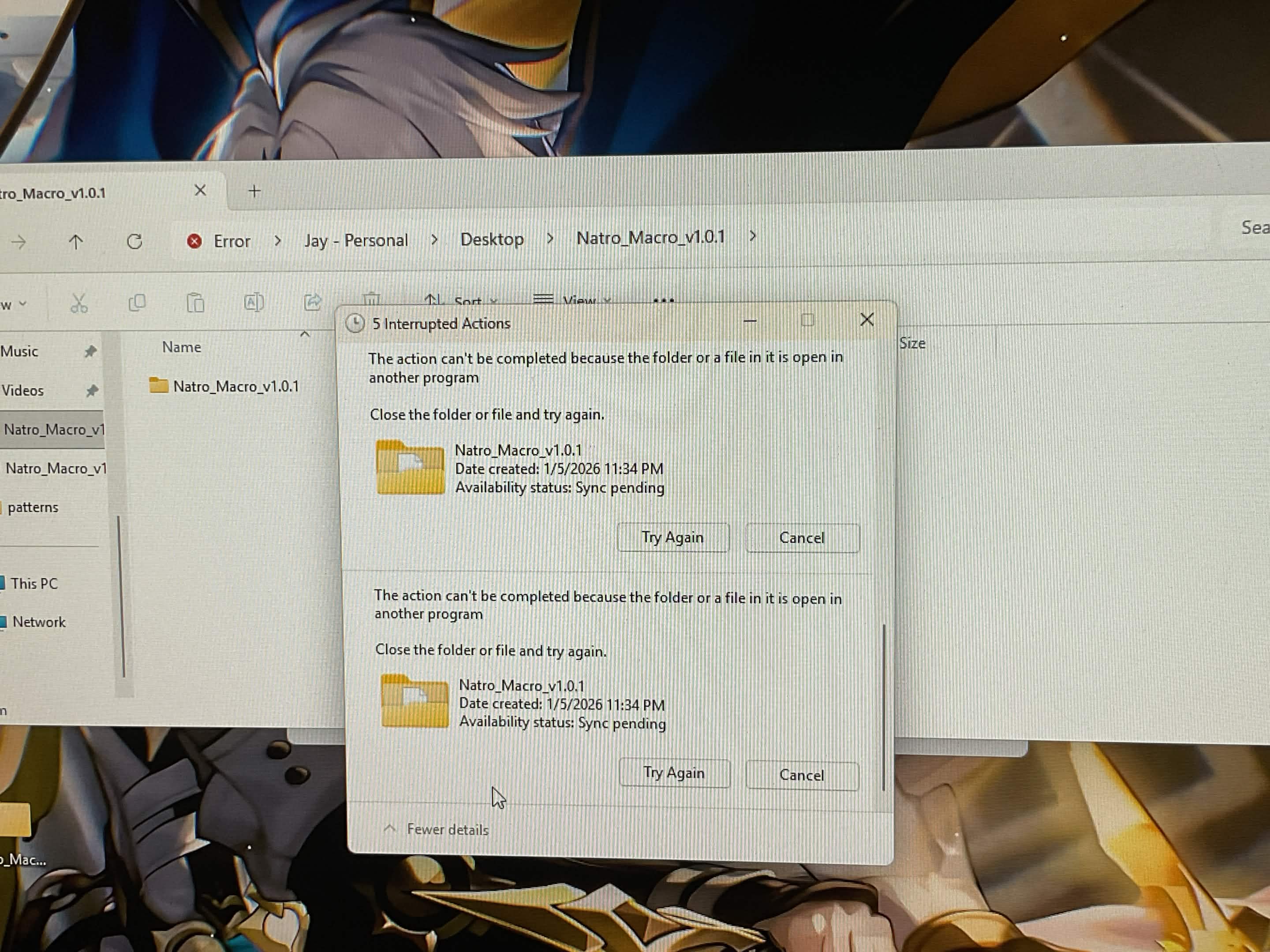1270x952 pixels.
Task: Click the Copy icon in toolbar
Action: click(x=137, y=302)
